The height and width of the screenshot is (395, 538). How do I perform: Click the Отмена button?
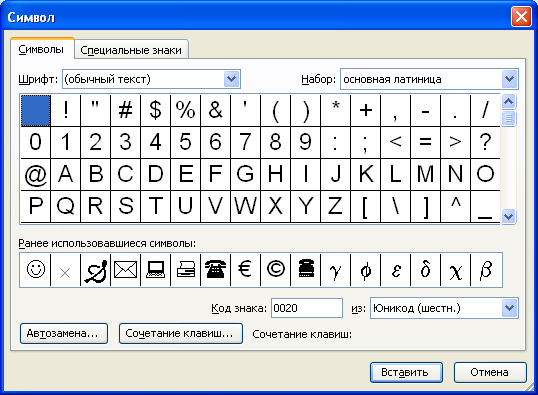tap(490, 372)
